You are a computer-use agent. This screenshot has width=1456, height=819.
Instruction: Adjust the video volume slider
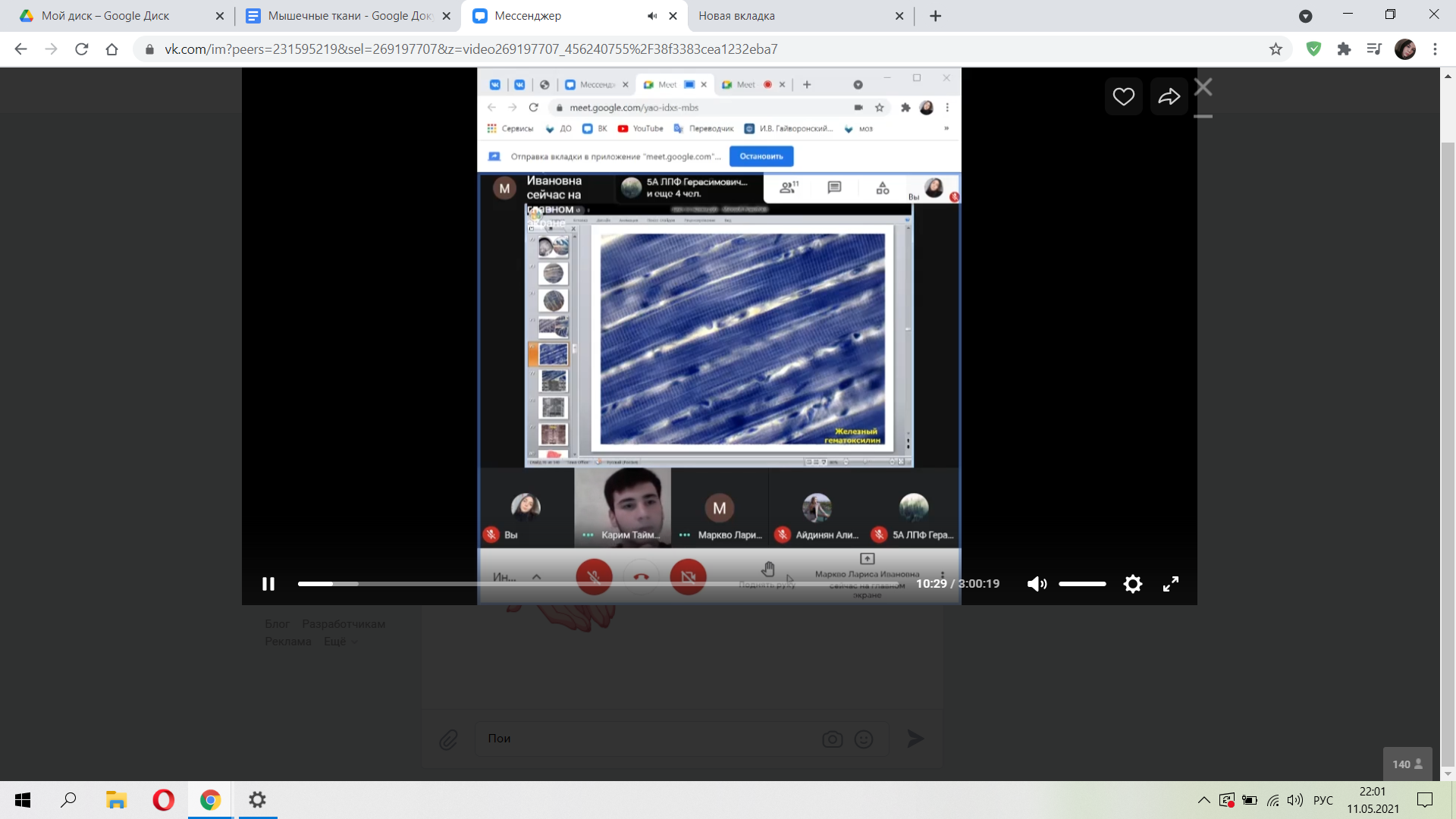pos(1082,584)
